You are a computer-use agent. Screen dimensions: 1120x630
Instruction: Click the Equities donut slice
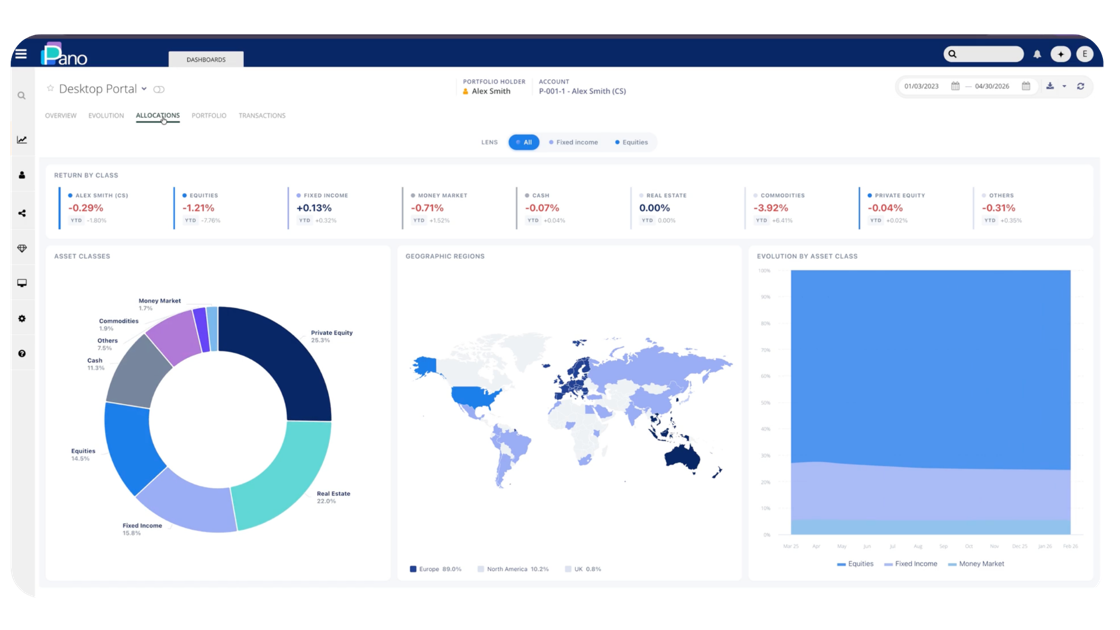pyautogui.click(x=127, y=448)
